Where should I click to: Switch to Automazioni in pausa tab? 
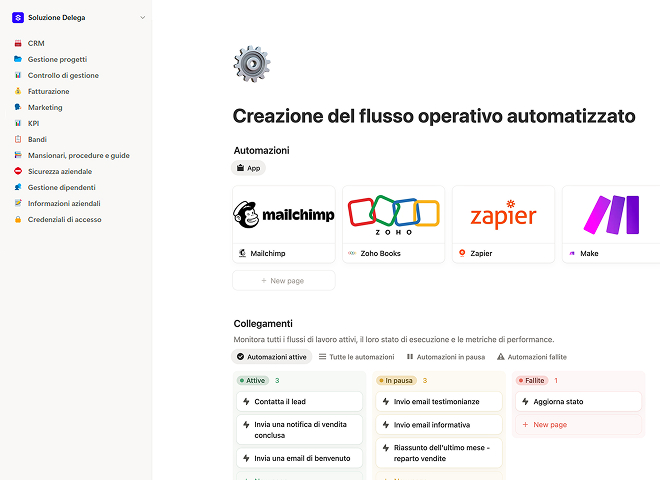tap(446, 357)
